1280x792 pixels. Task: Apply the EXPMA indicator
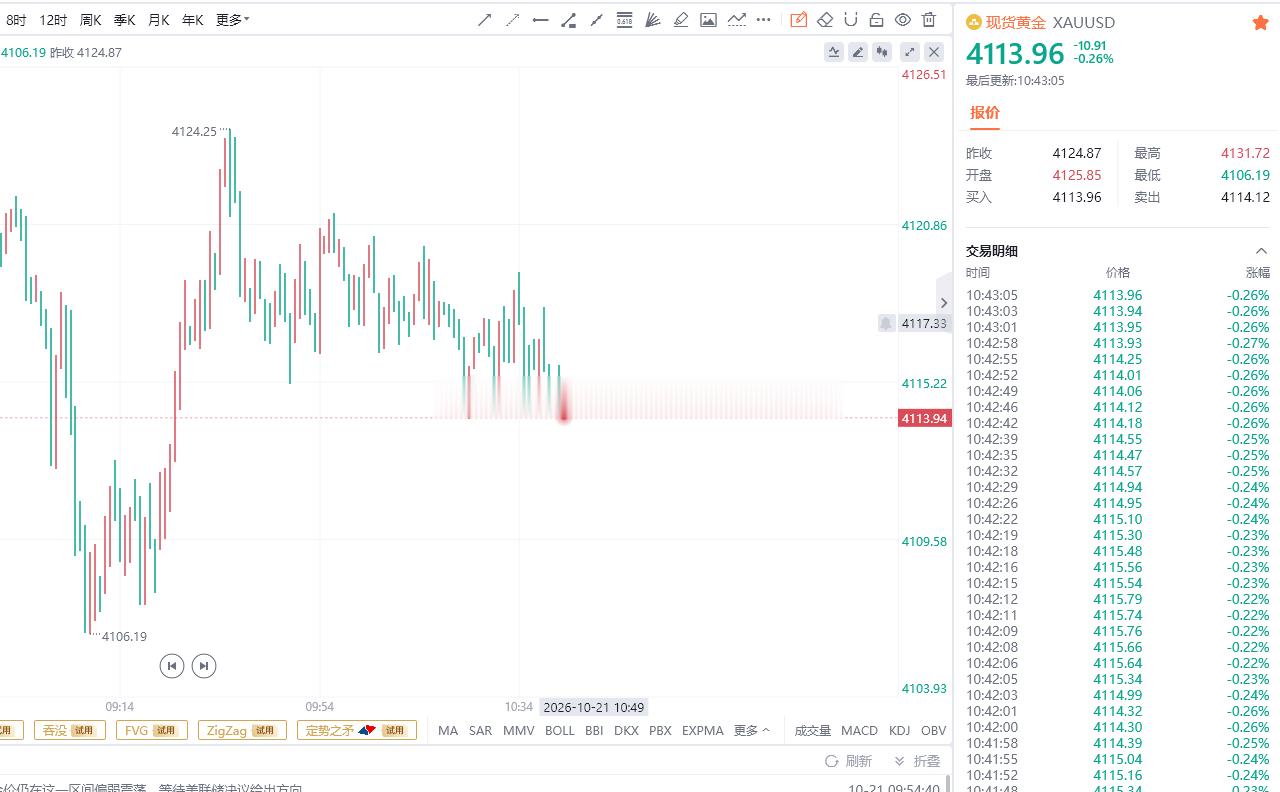coord(702,731)
